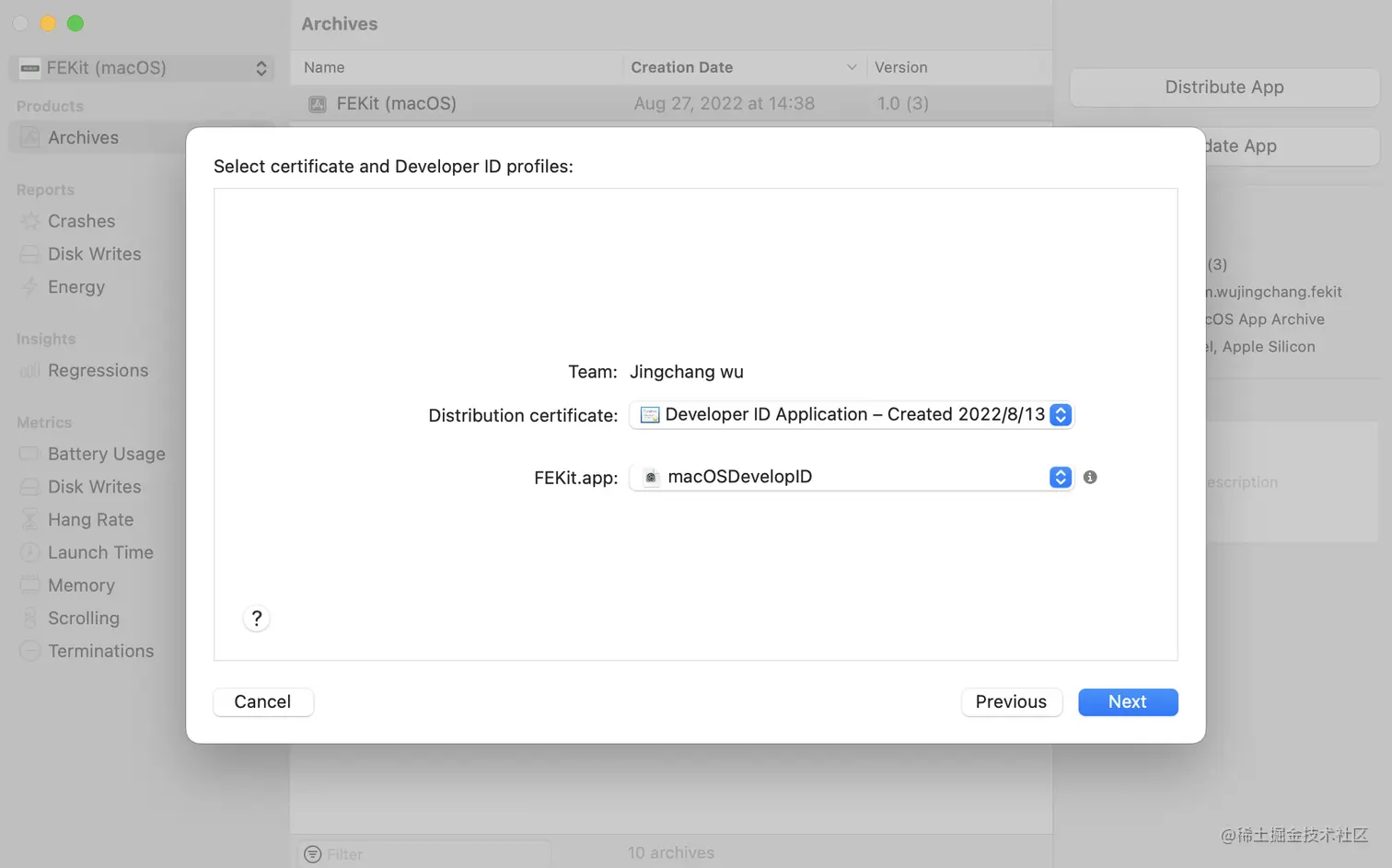Open the FEKit (macOS) product selector
Image resolution: width=1392 pixels, height=868 pixels.
[x=144, y=68]
